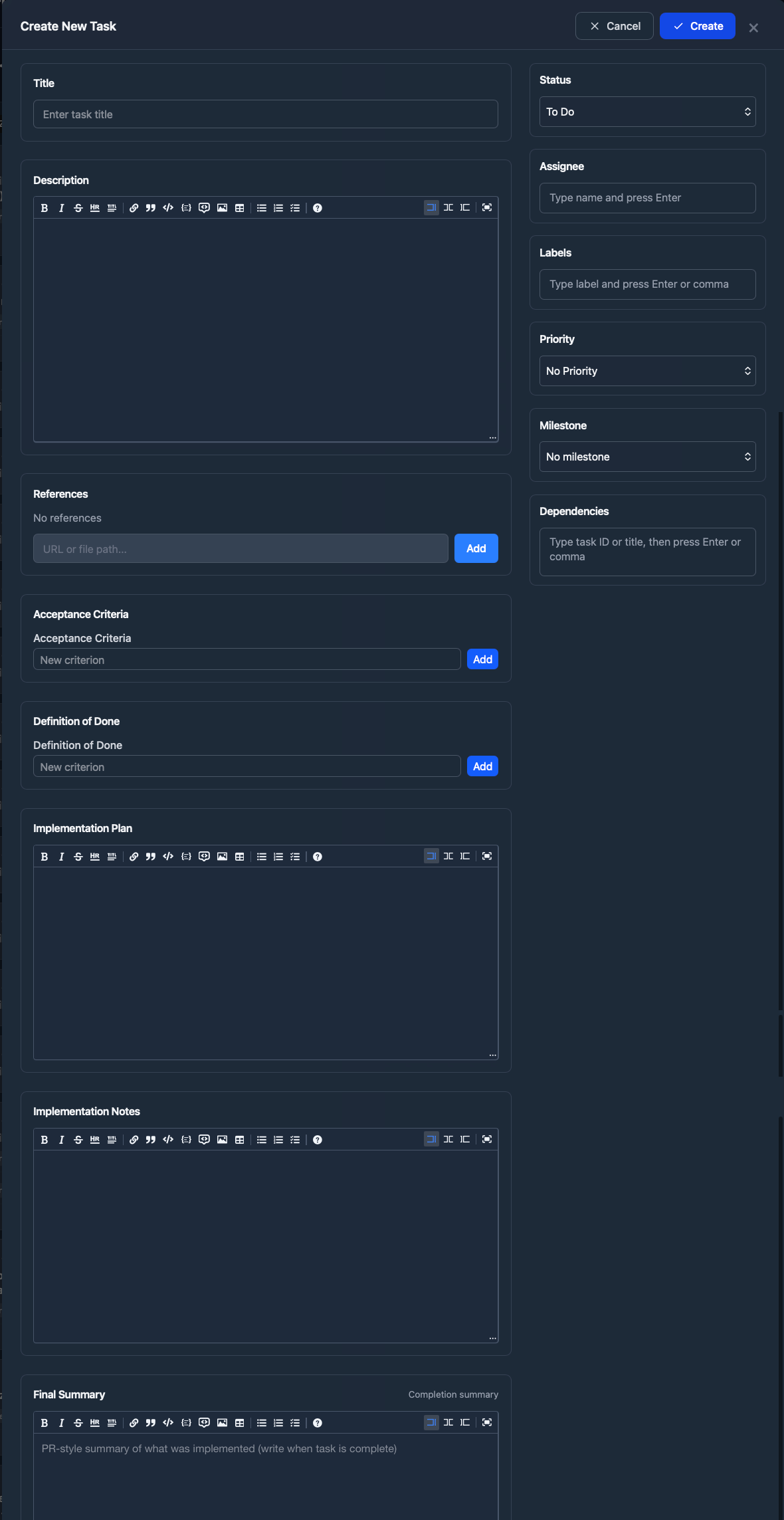
Task: Click inside the Description text area
Action: pos(266,330)
